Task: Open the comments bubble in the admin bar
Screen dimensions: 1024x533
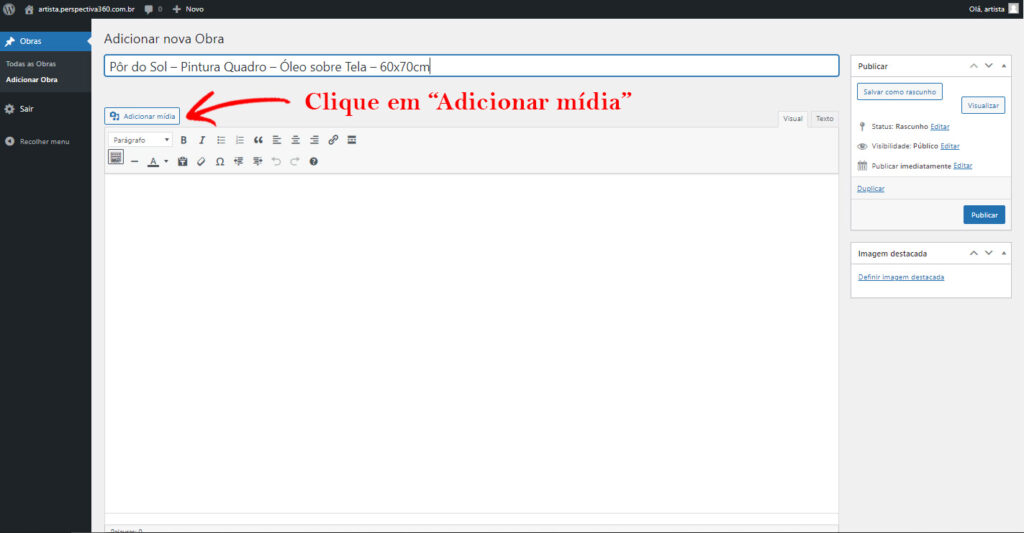Action: [x=153, y=9]
